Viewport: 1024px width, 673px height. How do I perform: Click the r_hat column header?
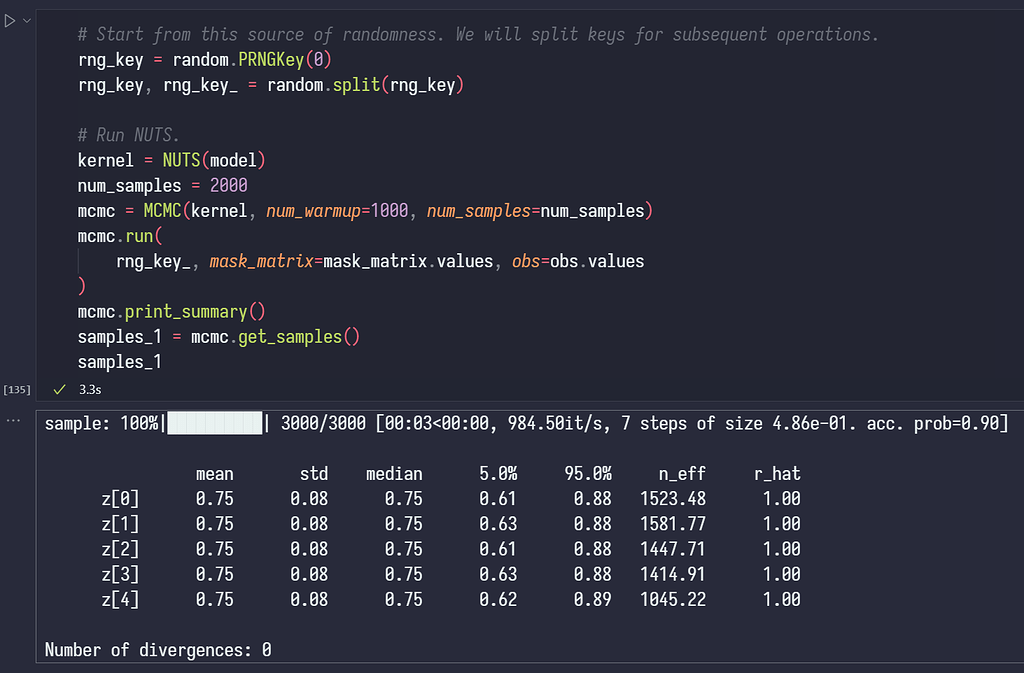click(x=776, y=473)
